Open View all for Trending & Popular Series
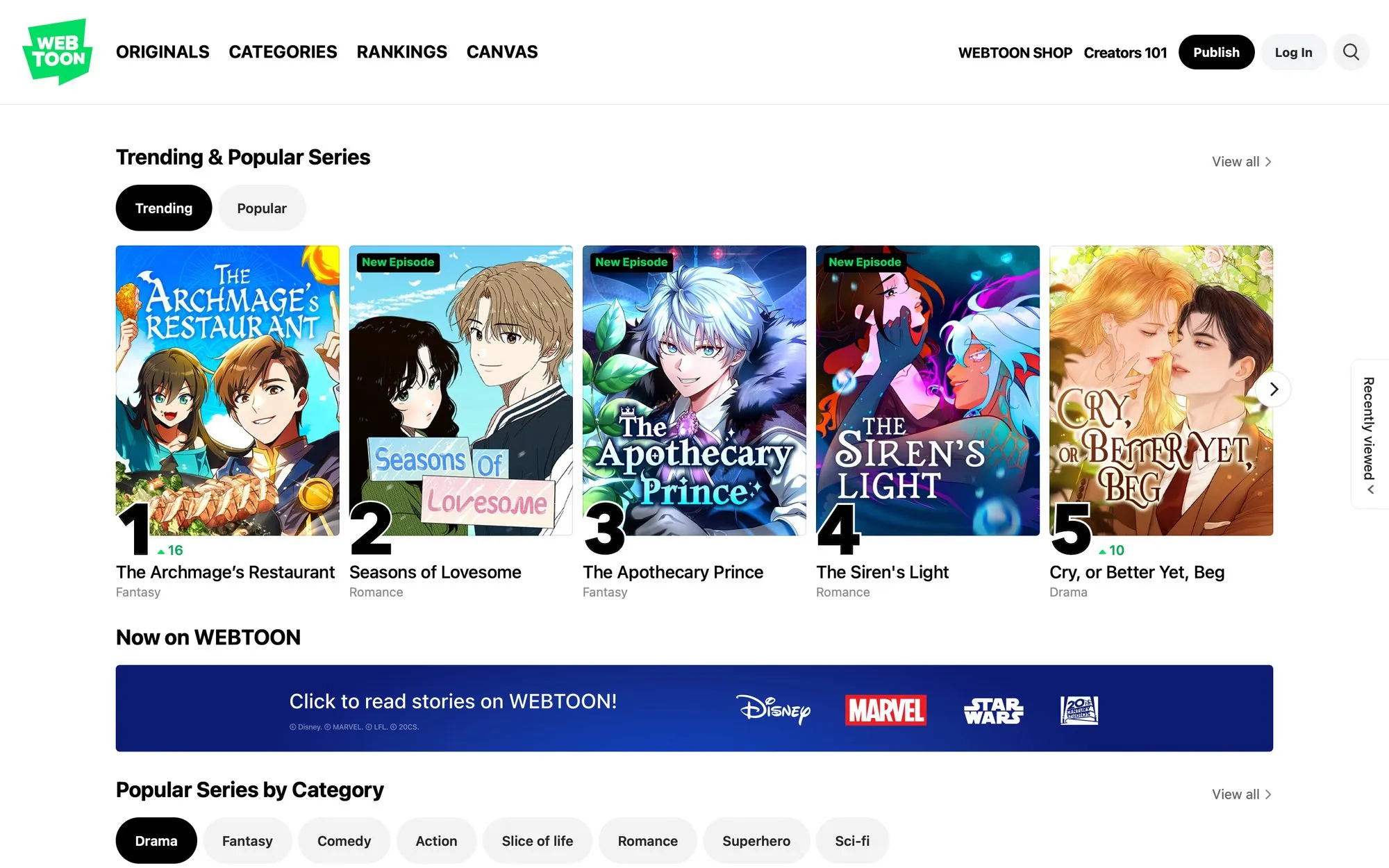The image size is (1389, 868). (1241, 161)
